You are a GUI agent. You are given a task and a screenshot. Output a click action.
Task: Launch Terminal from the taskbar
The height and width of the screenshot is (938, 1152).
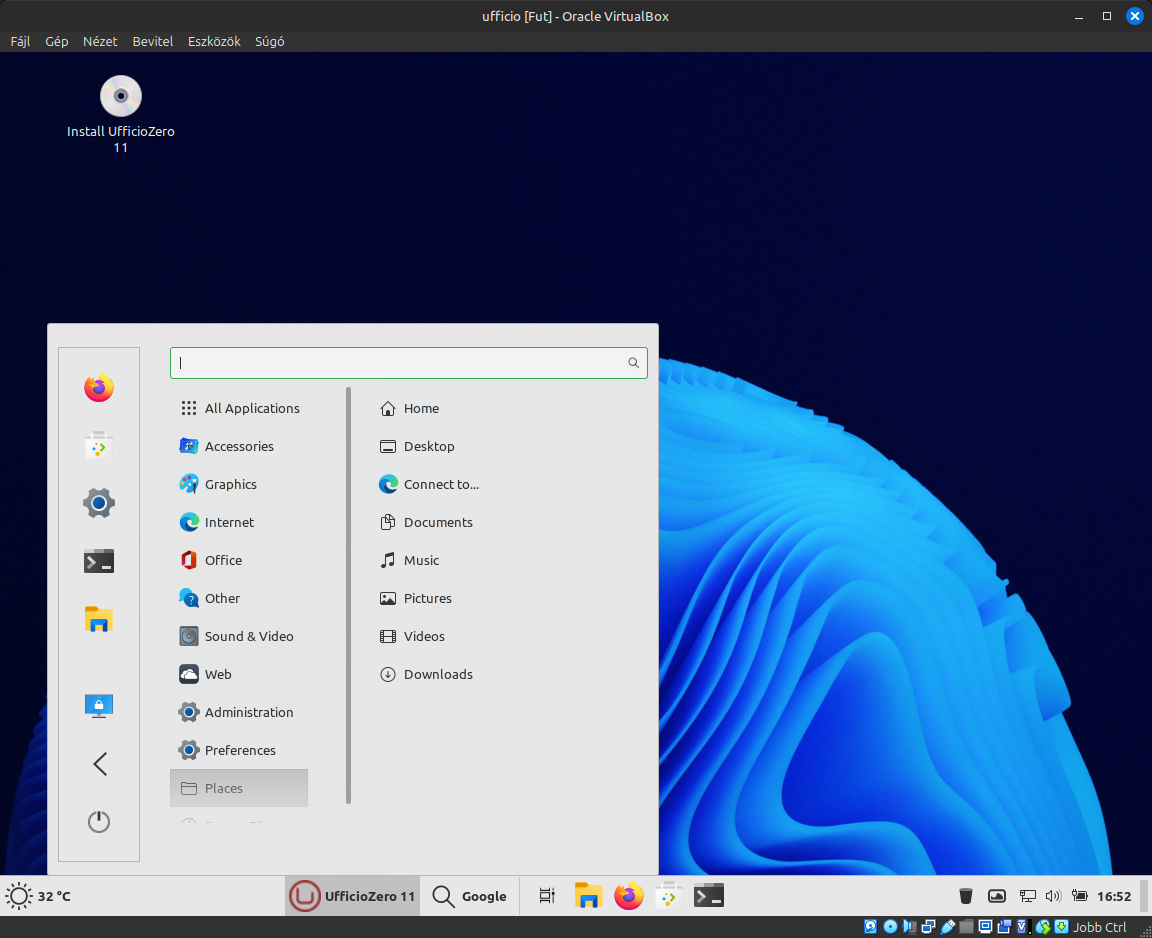click(x=709, y=896)
